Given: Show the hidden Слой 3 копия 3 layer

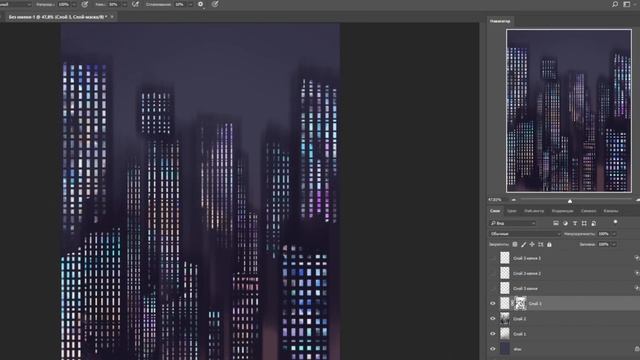Looking at the screenshot, I should click(493, 258).
